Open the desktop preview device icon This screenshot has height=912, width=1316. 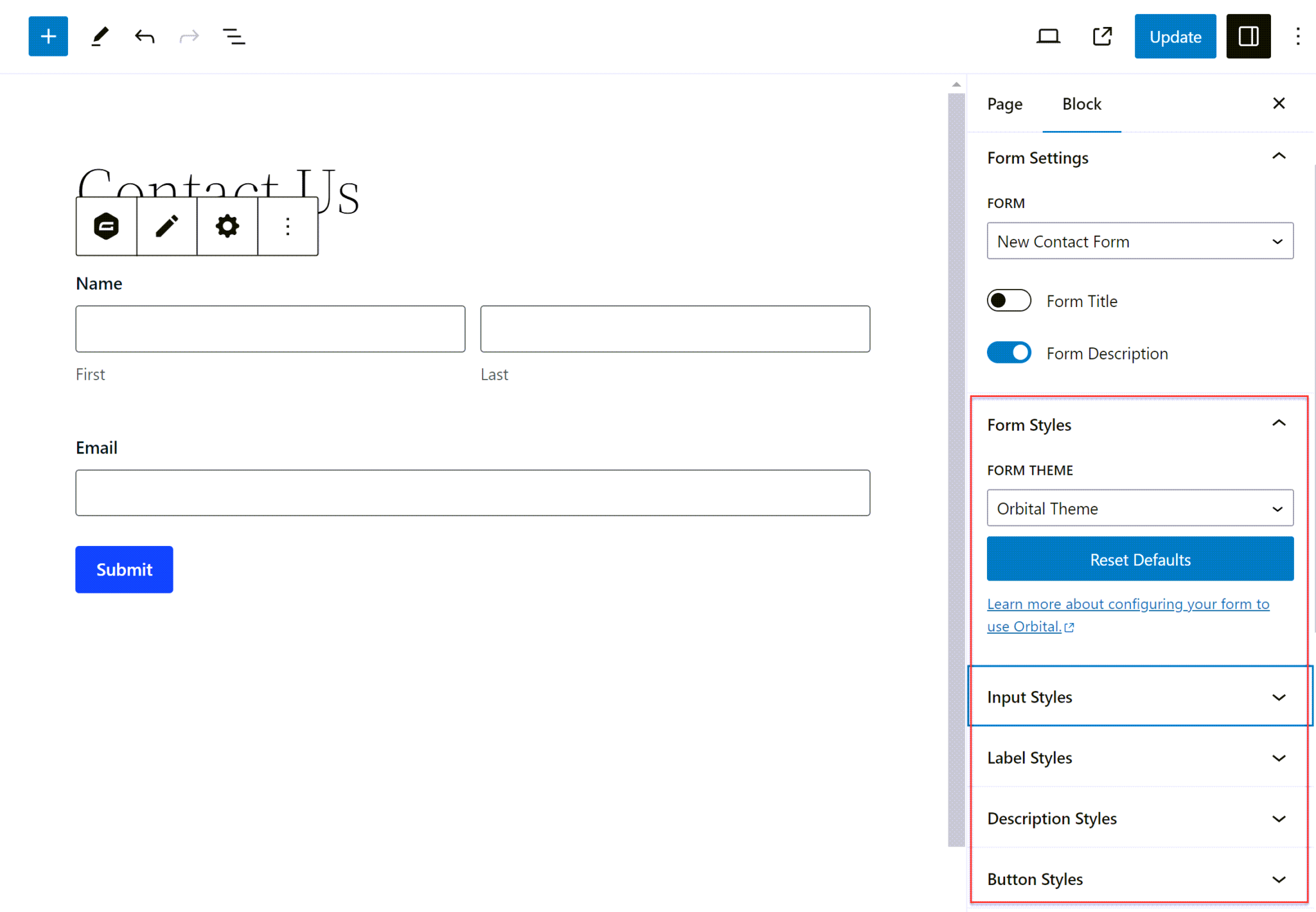coord(1048,37)
